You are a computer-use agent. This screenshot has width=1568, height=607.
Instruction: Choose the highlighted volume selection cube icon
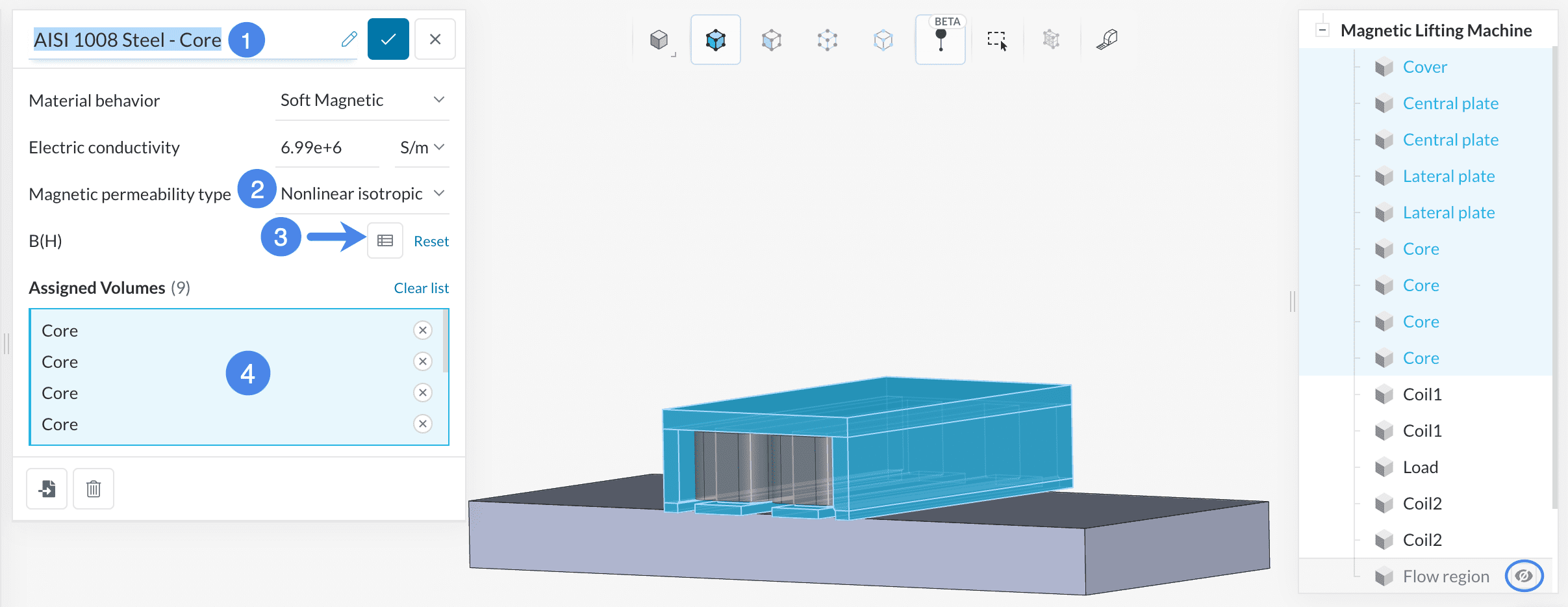[715, 40]
